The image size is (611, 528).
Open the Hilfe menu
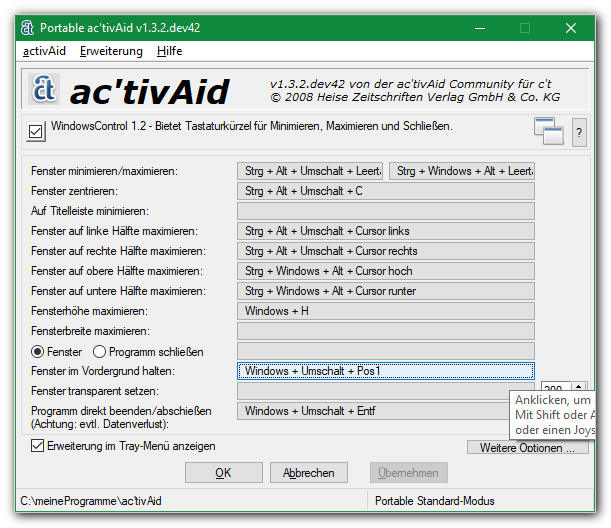click(x=170, y=51)
